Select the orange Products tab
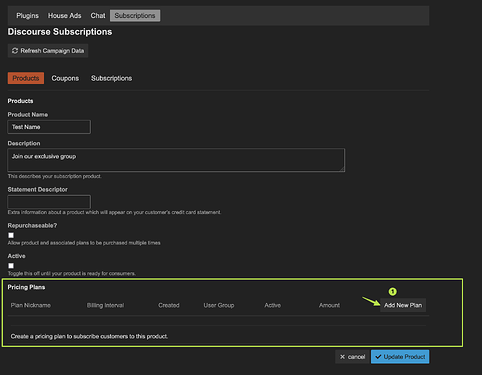482x375 pixels. click(x=26, y=78)
